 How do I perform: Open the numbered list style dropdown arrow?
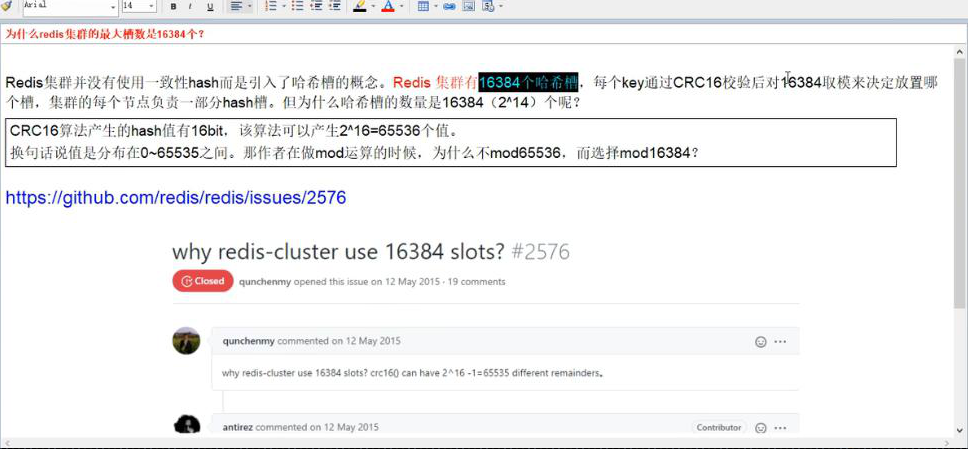[283, 6]
